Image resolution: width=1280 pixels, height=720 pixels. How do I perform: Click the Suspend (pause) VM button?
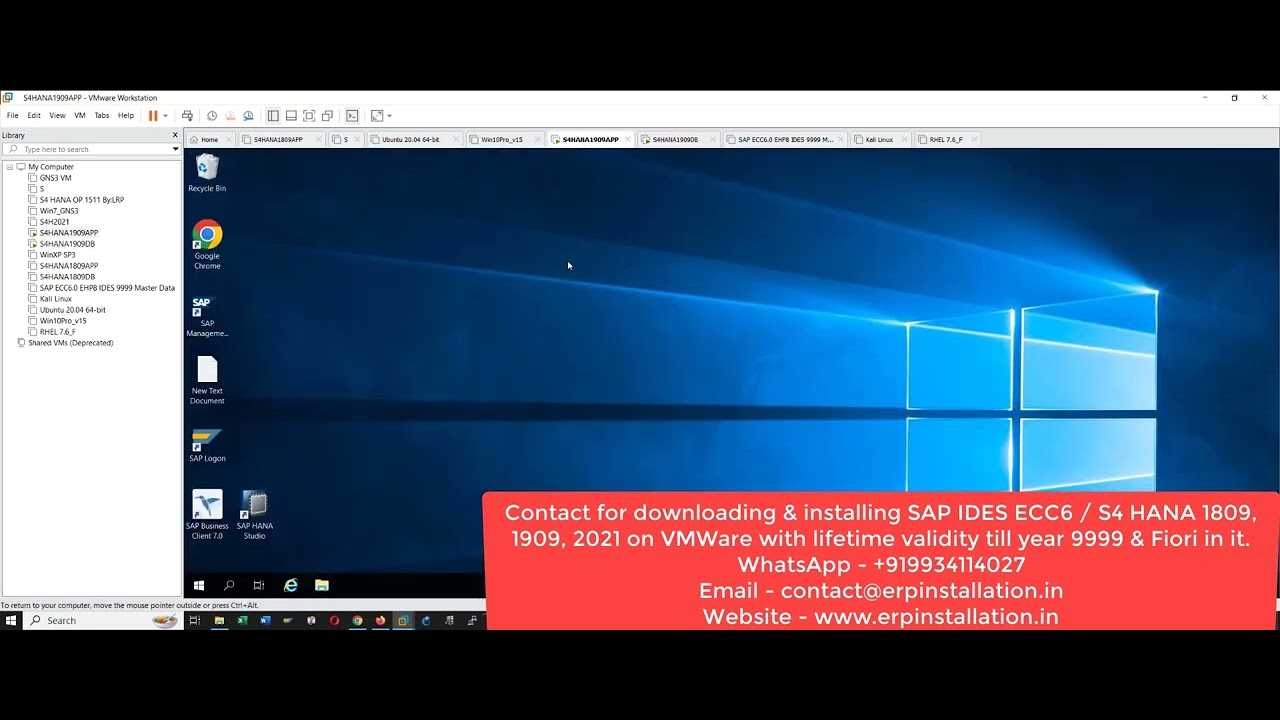coord(153,116)
